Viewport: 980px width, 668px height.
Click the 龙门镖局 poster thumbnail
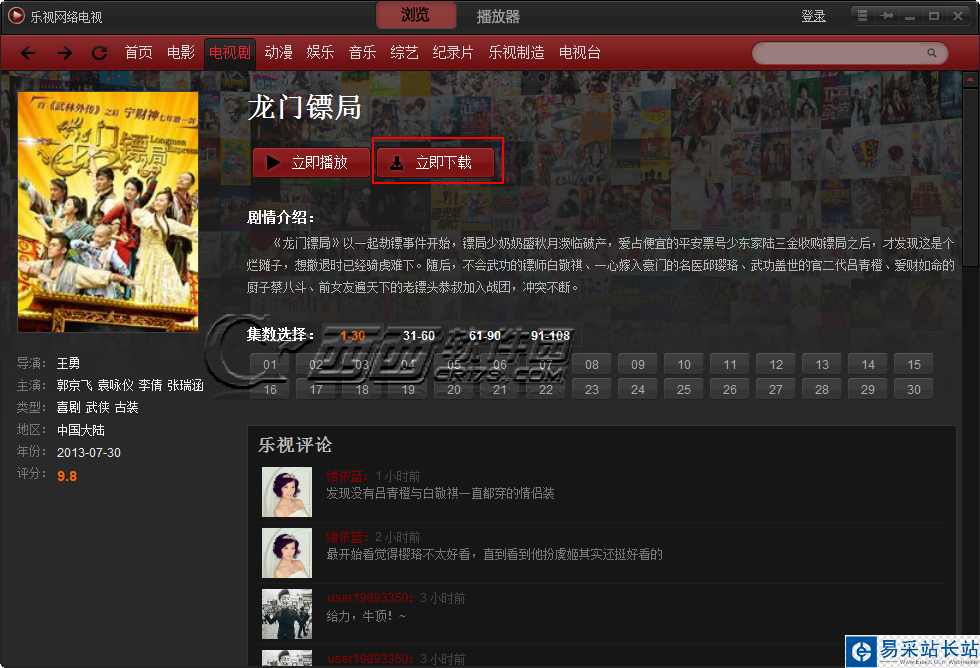[x=108, y=212]
